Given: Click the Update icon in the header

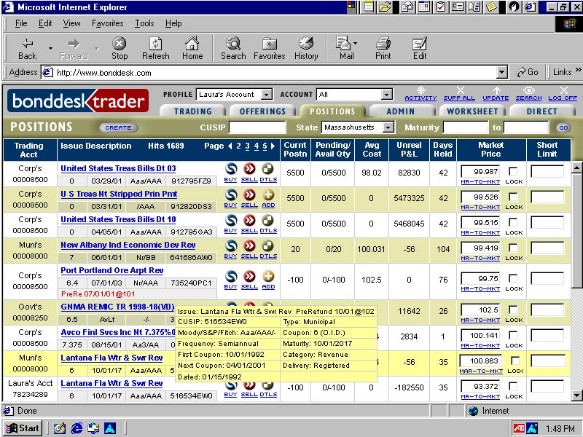Looking at the screenshot, I should tap(496, 94).
